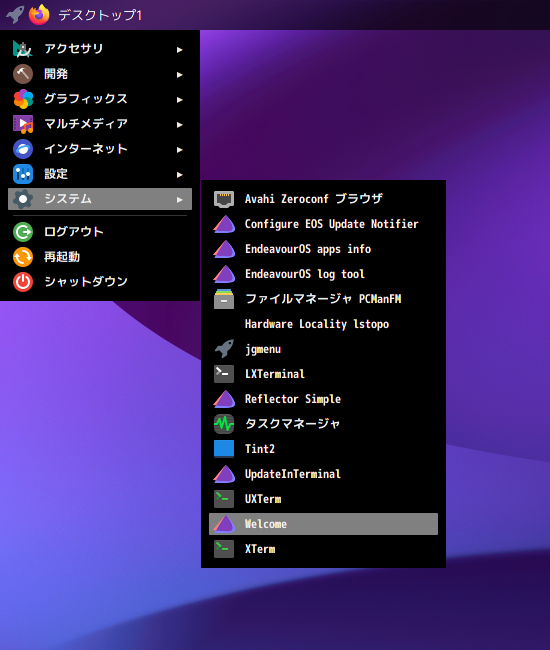The height and width of the screenshot is (650, 550).
Task: Expand the アクセサリ submenu arrow
Action: (179, 50)
